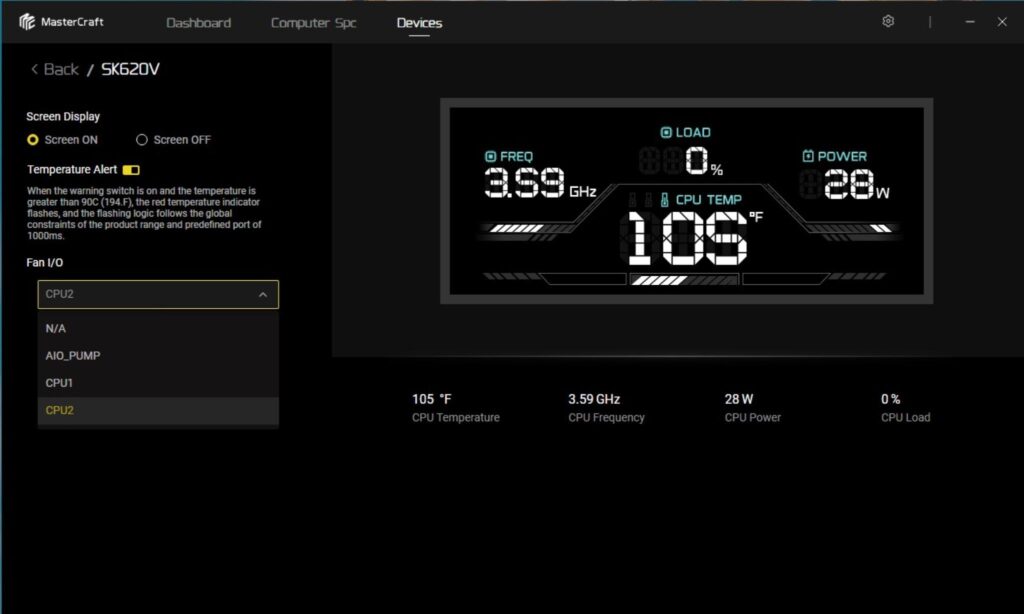Choose AIO_PUMP in Fan I/O list
The width and height of the screenshot is (1024, 614).
tap(158, 356)
